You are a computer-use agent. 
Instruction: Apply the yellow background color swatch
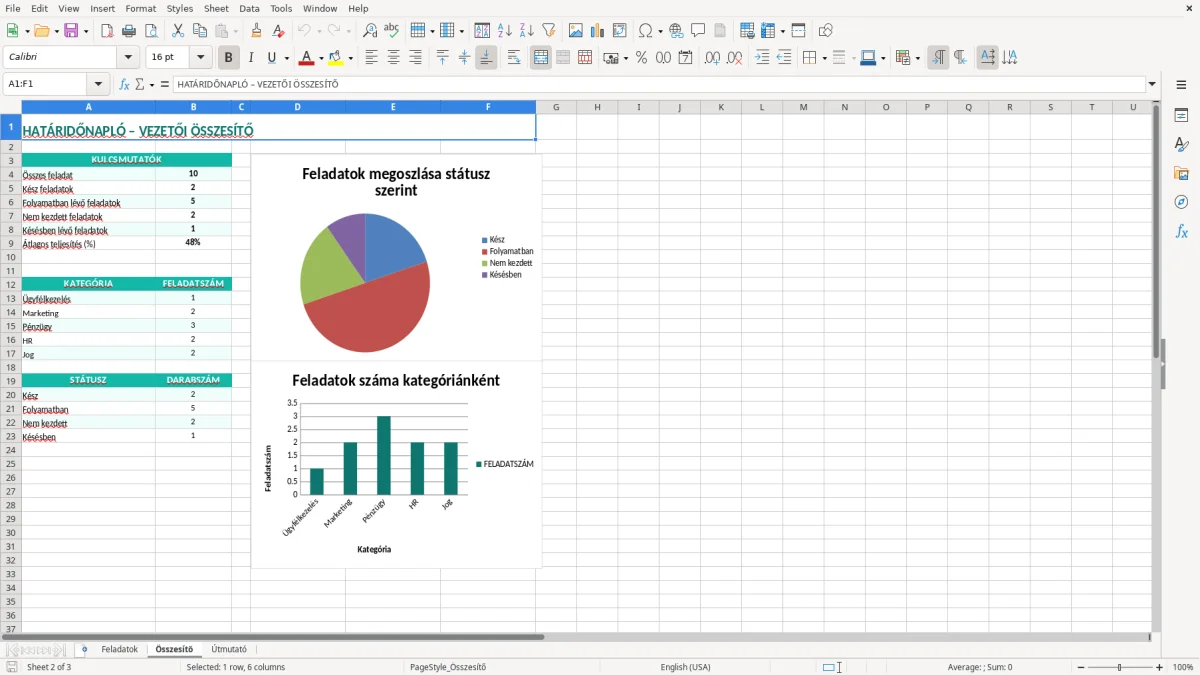coord(336,58)
